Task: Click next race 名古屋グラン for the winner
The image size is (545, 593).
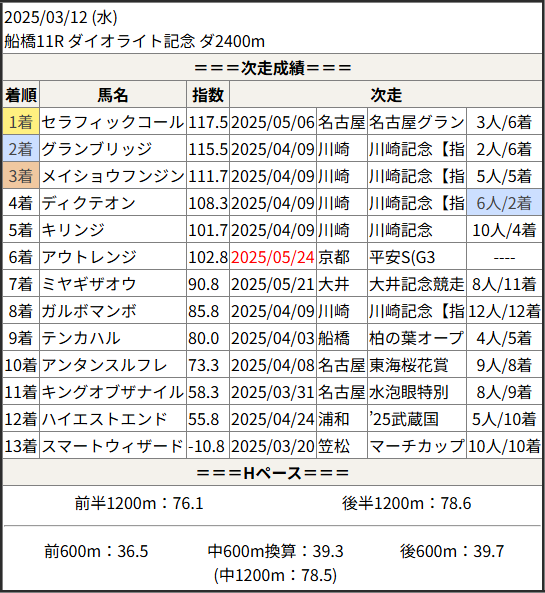Action: tap(417, 122)
